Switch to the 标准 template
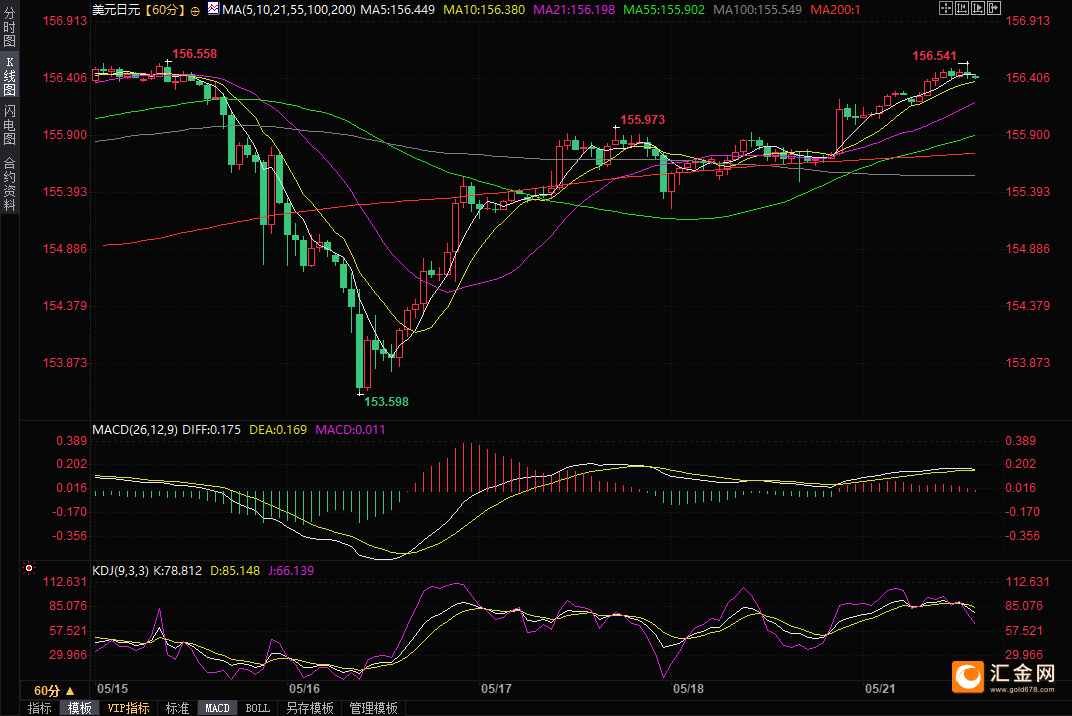 point(177,708)
